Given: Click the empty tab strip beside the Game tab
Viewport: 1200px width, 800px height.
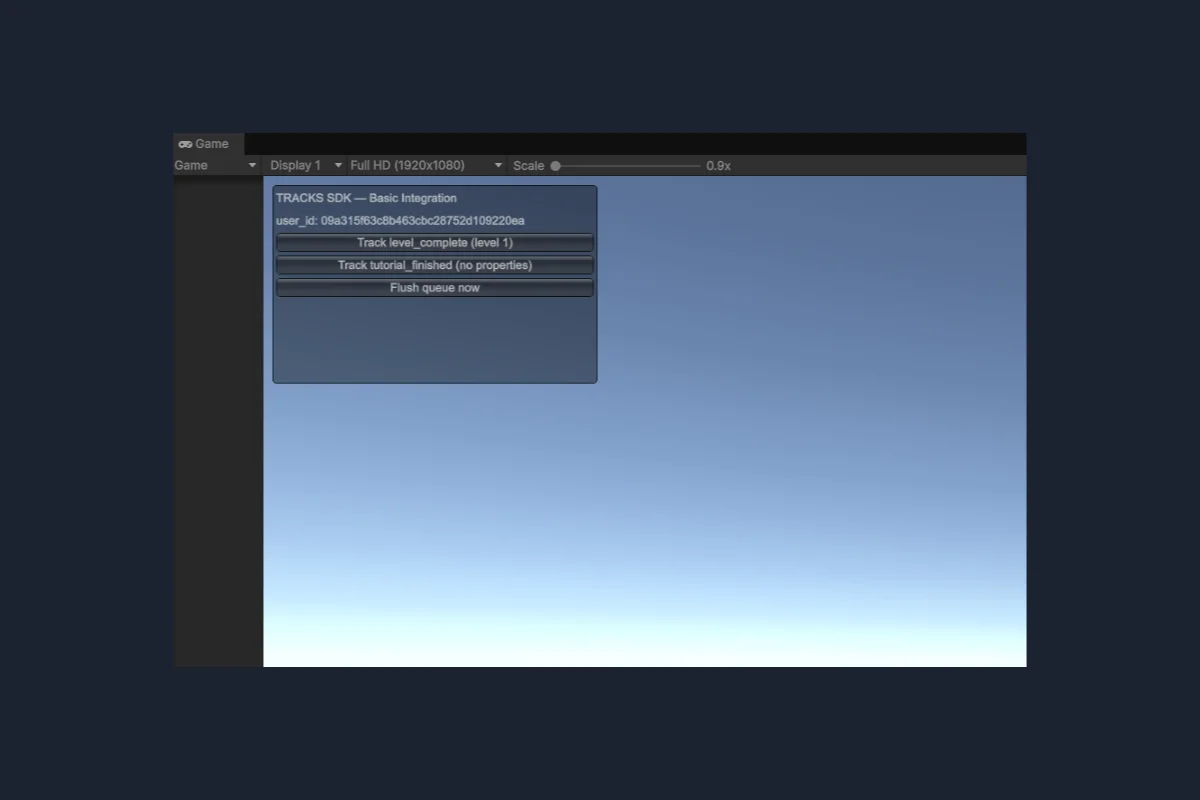Looking at the screenshot, I should [635, 144].
